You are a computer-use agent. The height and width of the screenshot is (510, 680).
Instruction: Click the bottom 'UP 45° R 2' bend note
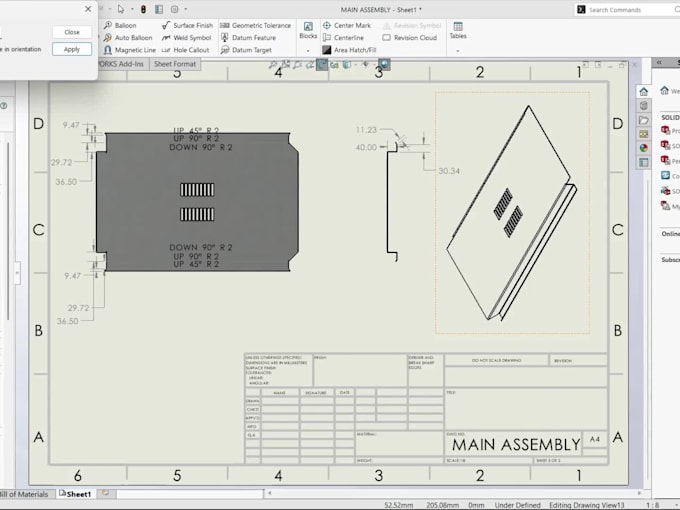point(196,264)
